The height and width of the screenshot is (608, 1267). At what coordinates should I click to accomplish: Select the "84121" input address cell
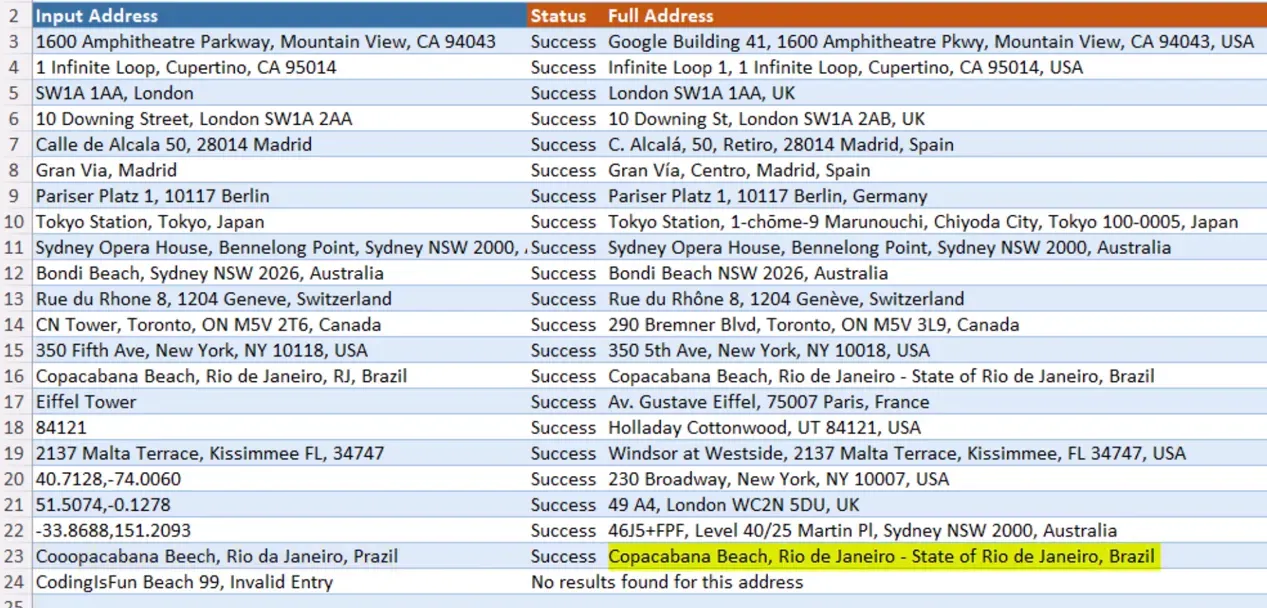click(x=57, y=427)
